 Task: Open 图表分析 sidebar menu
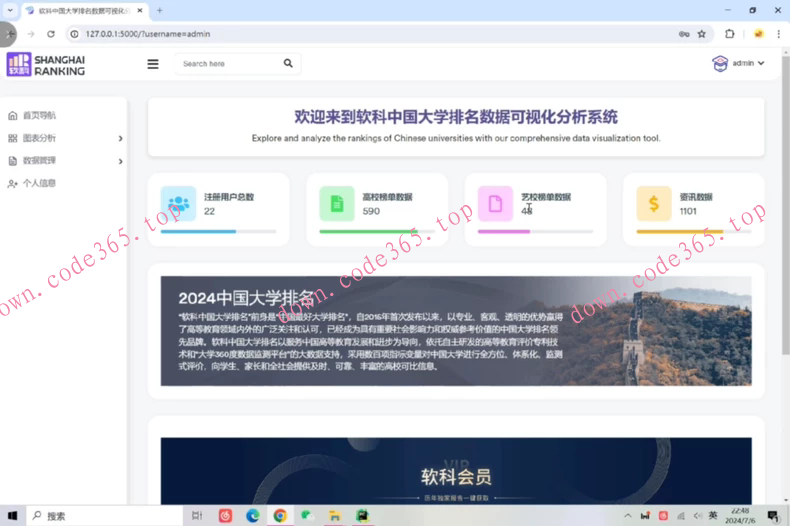coord(39,138)
